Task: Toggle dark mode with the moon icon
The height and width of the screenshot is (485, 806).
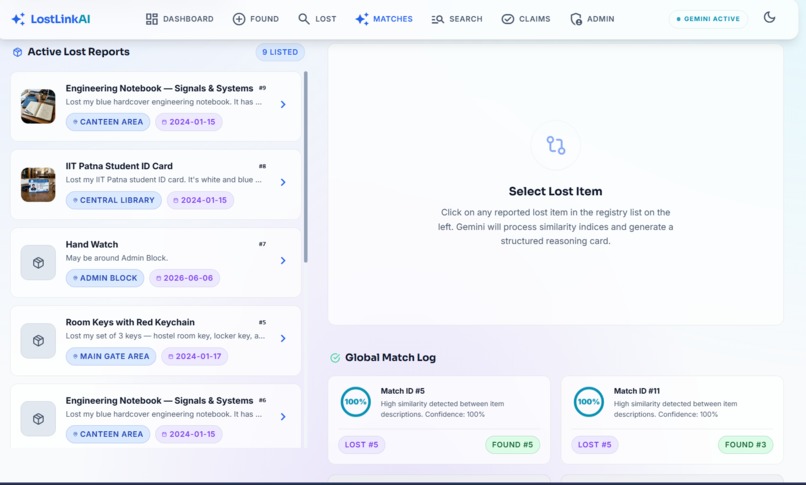Action: (769, 17)
